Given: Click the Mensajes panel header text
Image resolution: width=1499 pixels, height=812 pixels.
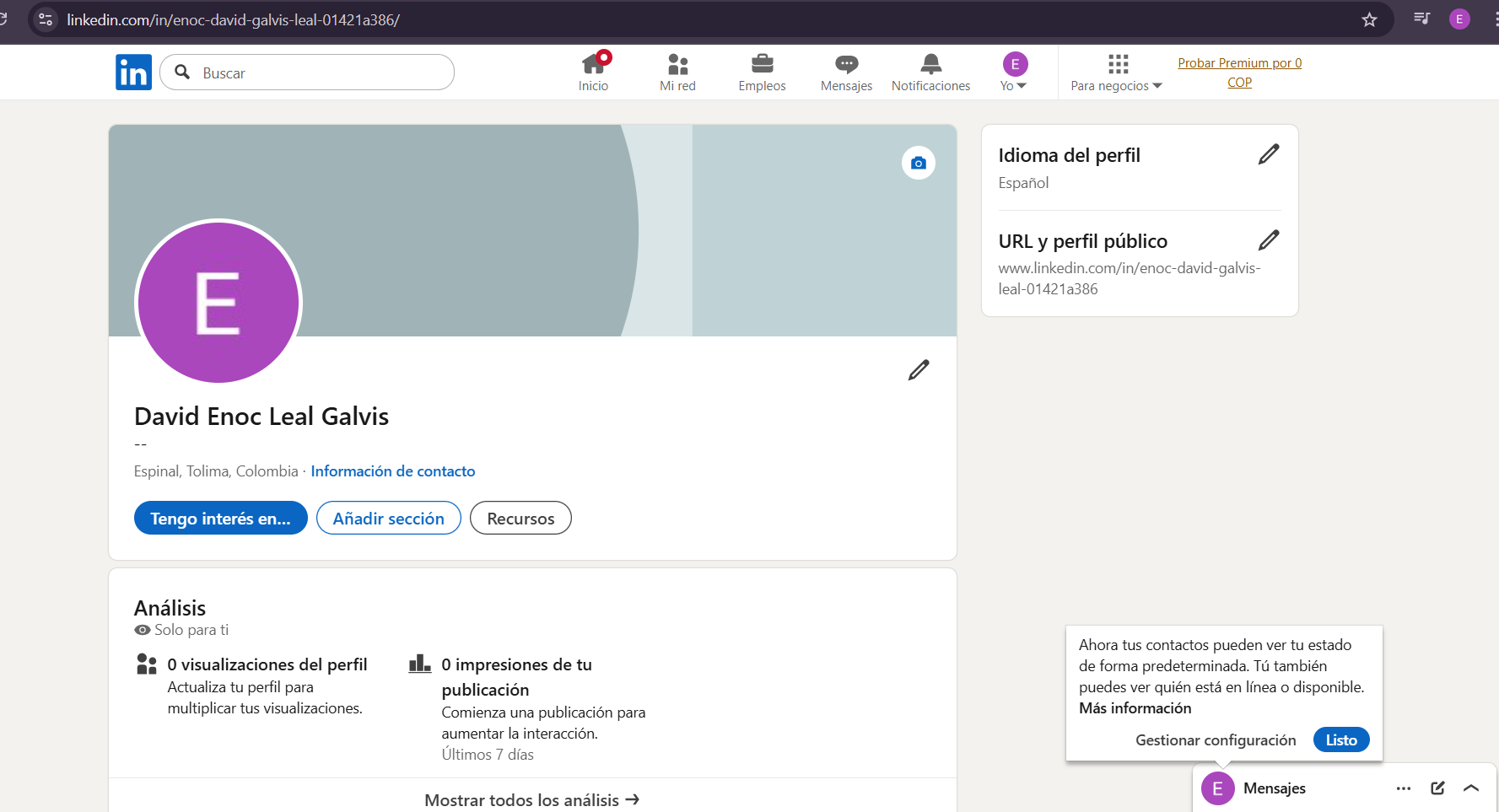Looking at the screenshot, I should (x=1275, y=788).
